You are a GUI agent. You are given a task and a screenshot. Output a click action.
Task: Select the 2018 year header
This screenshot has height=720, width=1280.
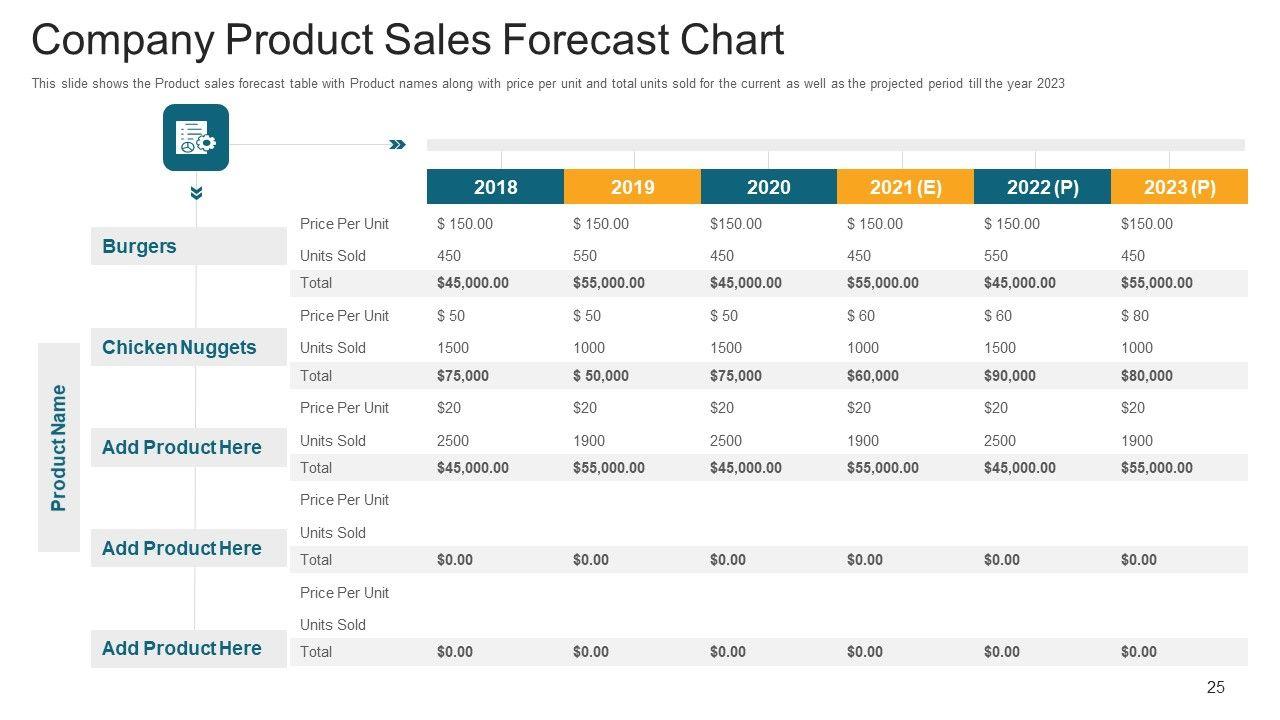pos(495,187)
